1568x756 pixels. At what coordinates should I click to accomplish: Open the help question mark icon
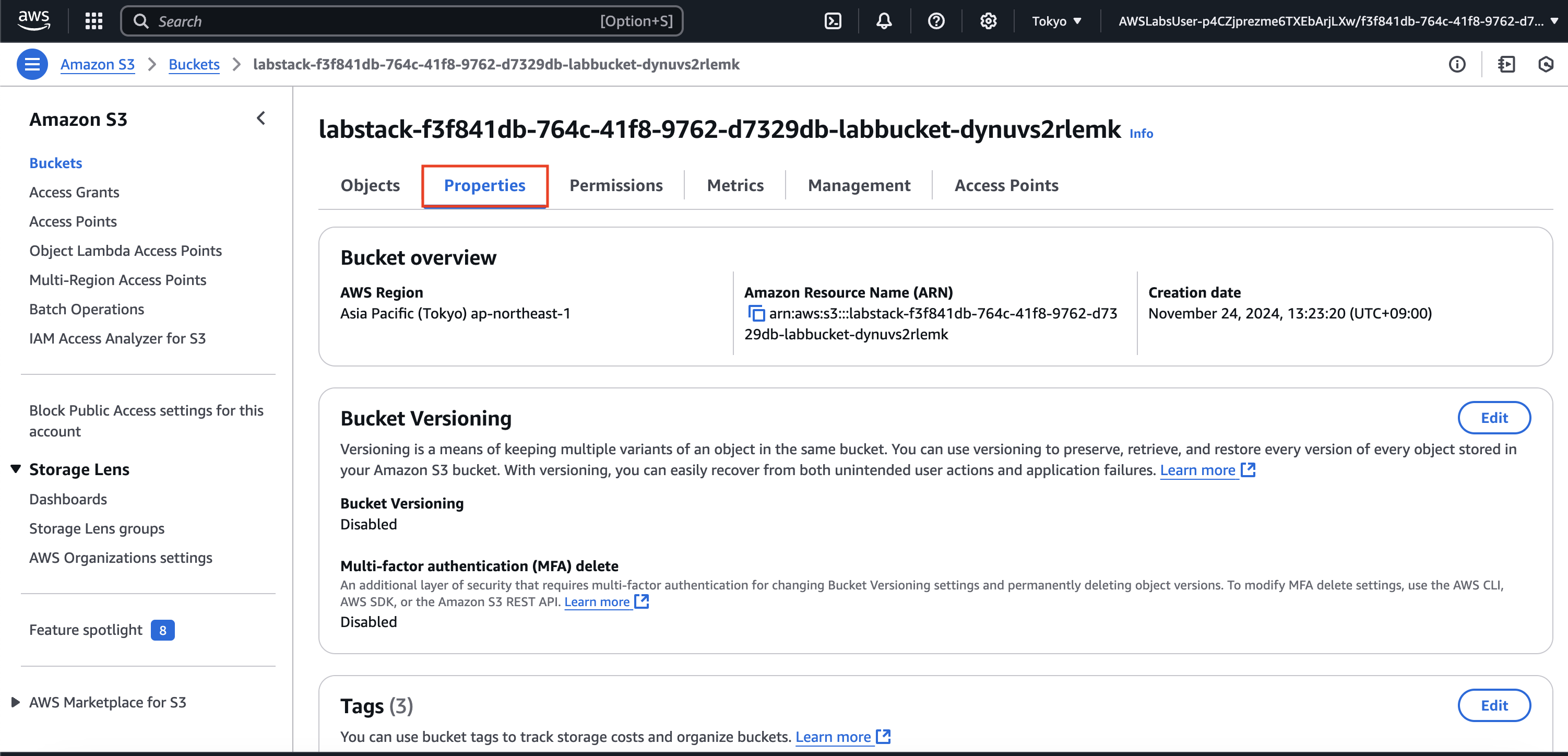click(936, 21)
